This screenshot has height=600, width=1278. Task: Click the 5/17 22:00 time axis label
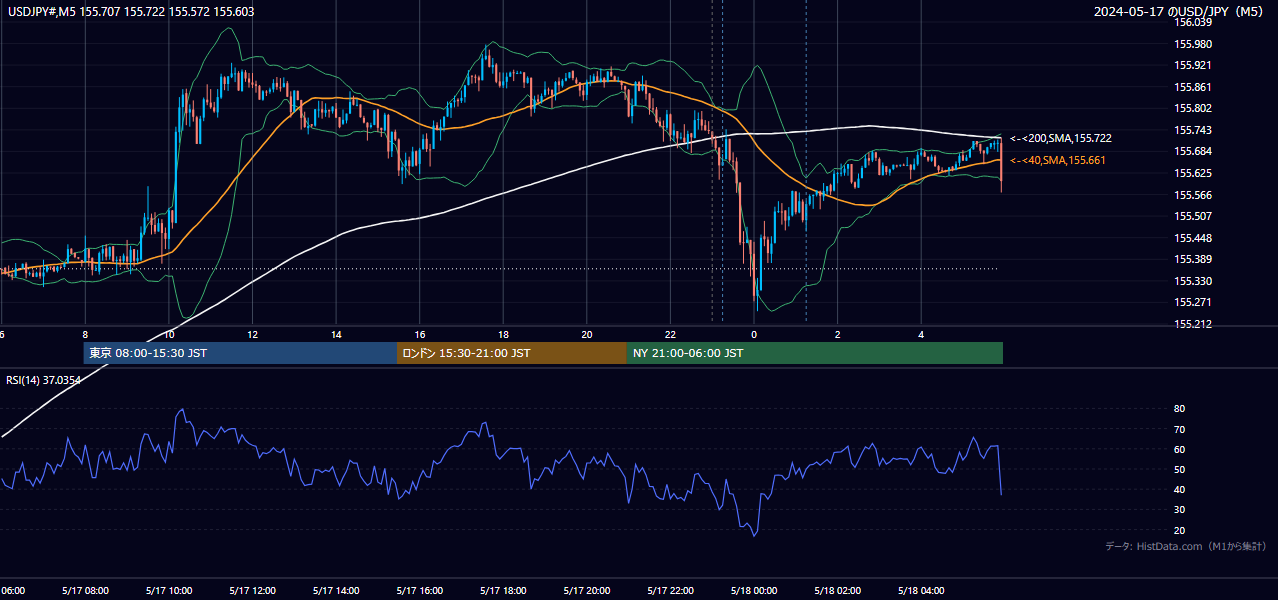[x=670, y=590]
